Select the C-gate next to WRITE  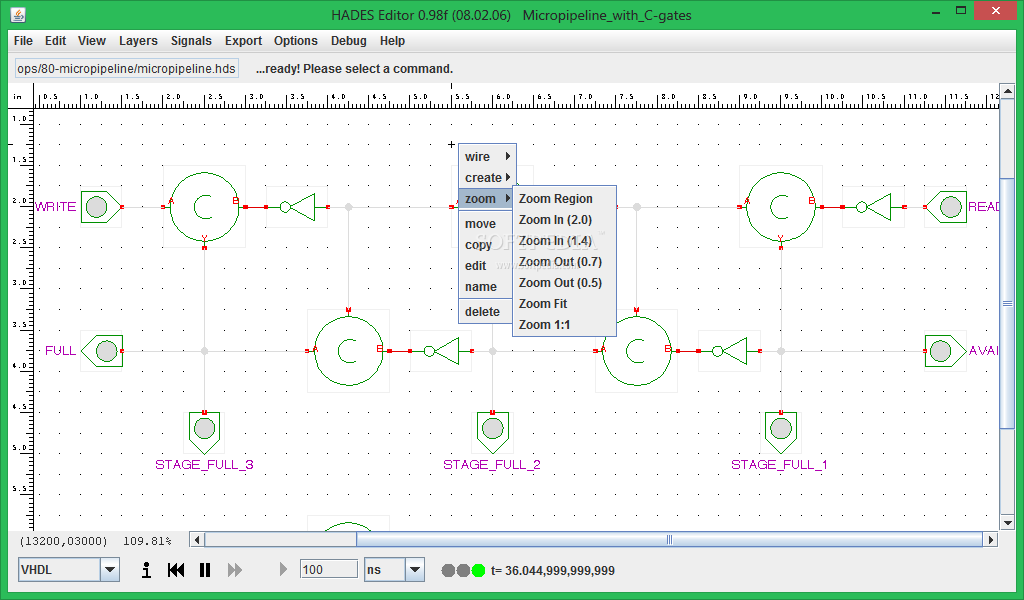pyautogui.click(x=204, y=207)
